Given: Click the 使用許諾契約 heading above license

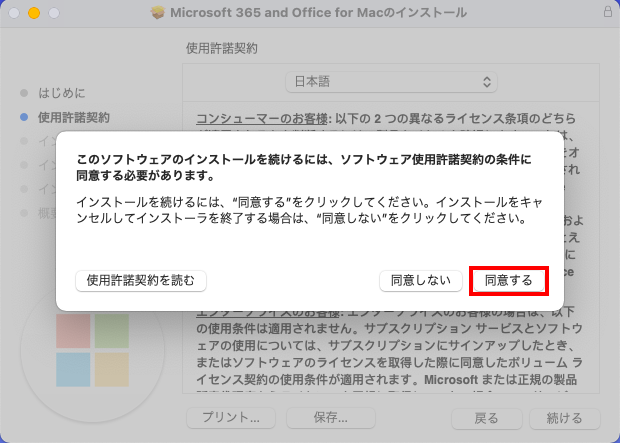Looking at the screenshot, I should [x=222, y=48].
